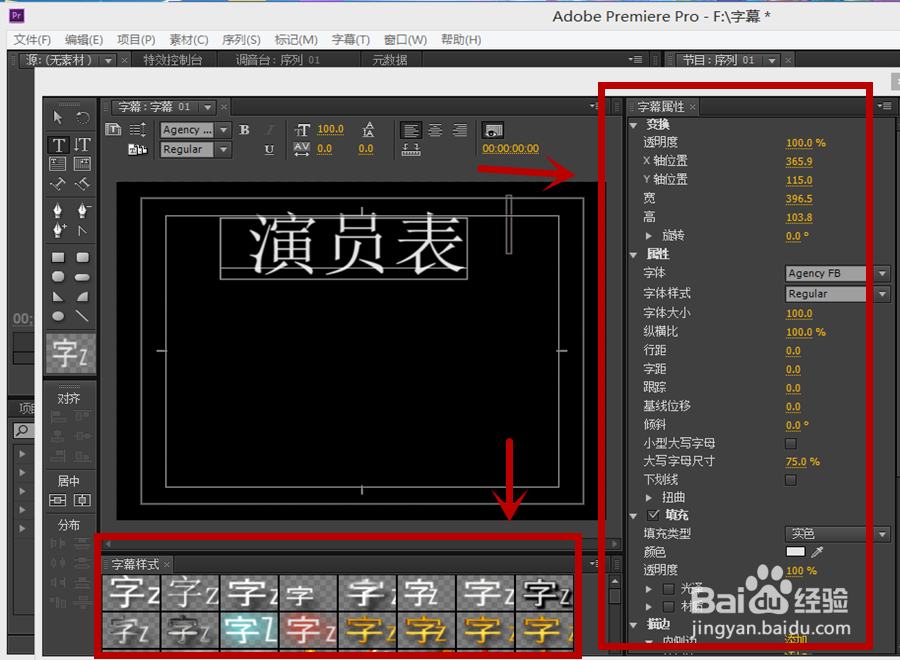The width and height of the screenshot is (900, 660).
Task: Select the Vertical Path Type tool
Action: click(83, 184)
